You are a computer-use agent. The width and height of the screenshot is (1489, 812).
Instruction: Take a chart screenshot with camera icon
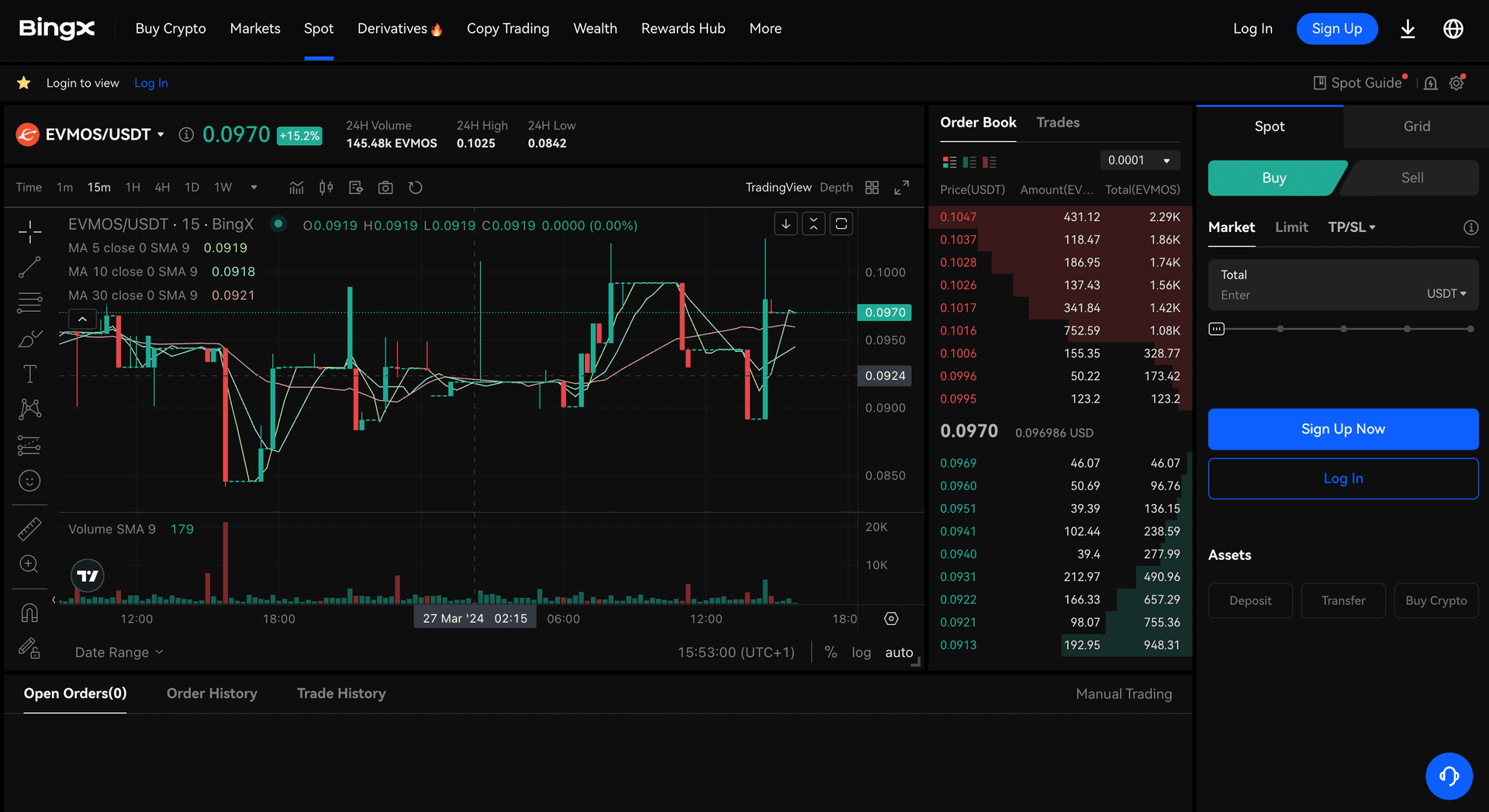[385, 188]
